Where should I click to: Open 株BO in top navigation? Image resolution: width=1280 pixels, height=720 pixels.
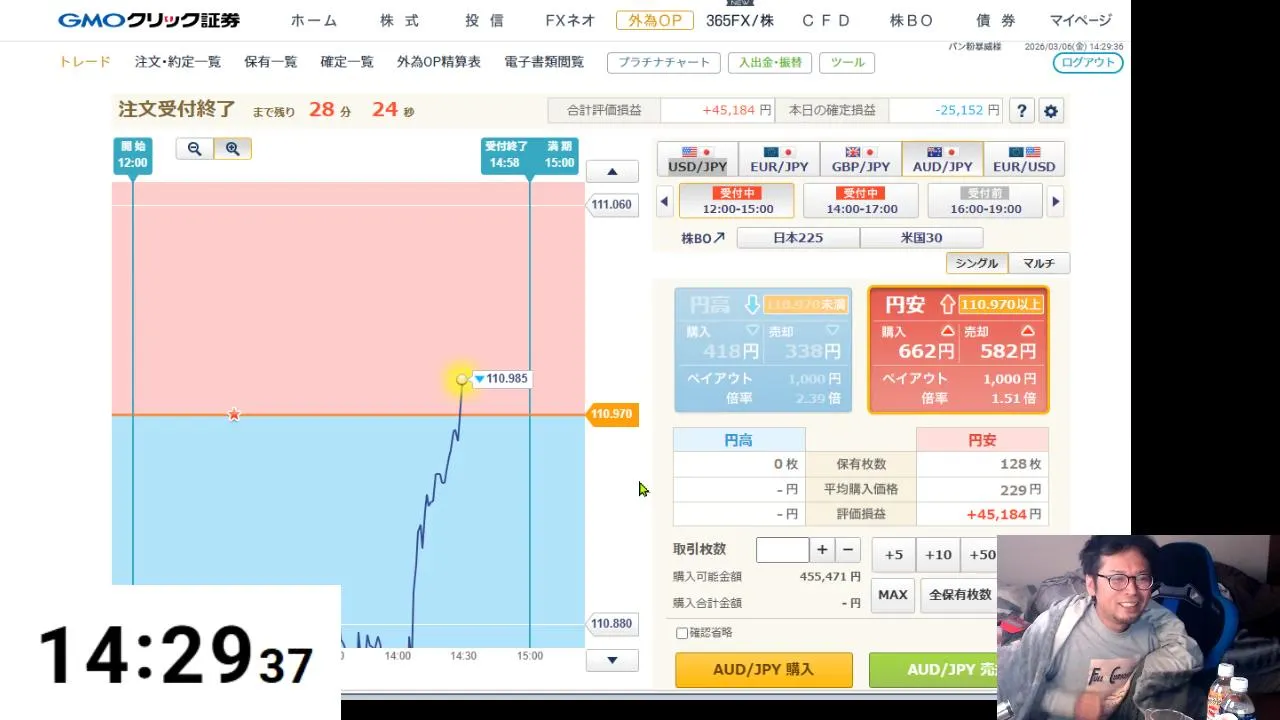pyautogui.click(x=911, y=20)
